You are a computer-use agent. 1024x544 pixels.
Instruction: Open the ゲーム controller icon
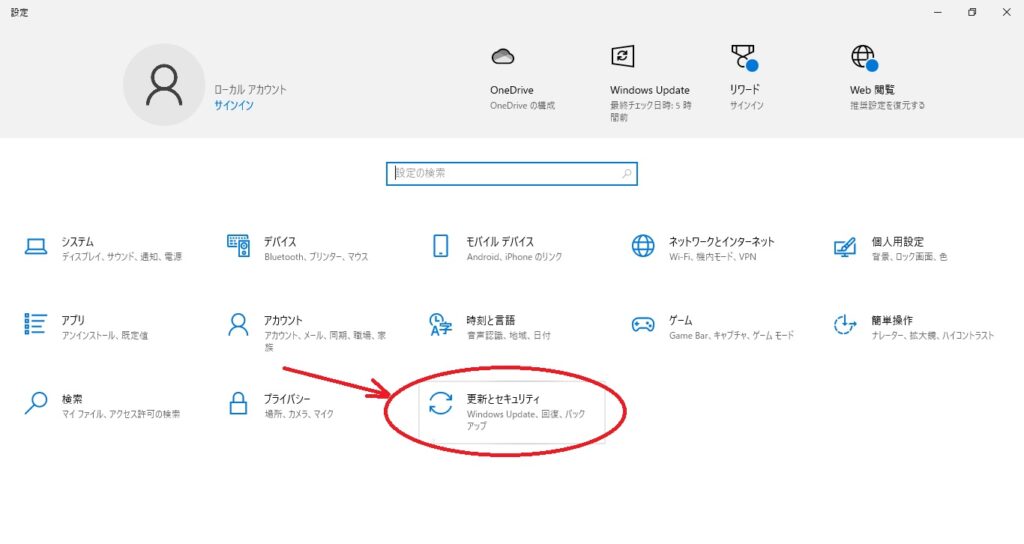[643, 325]
